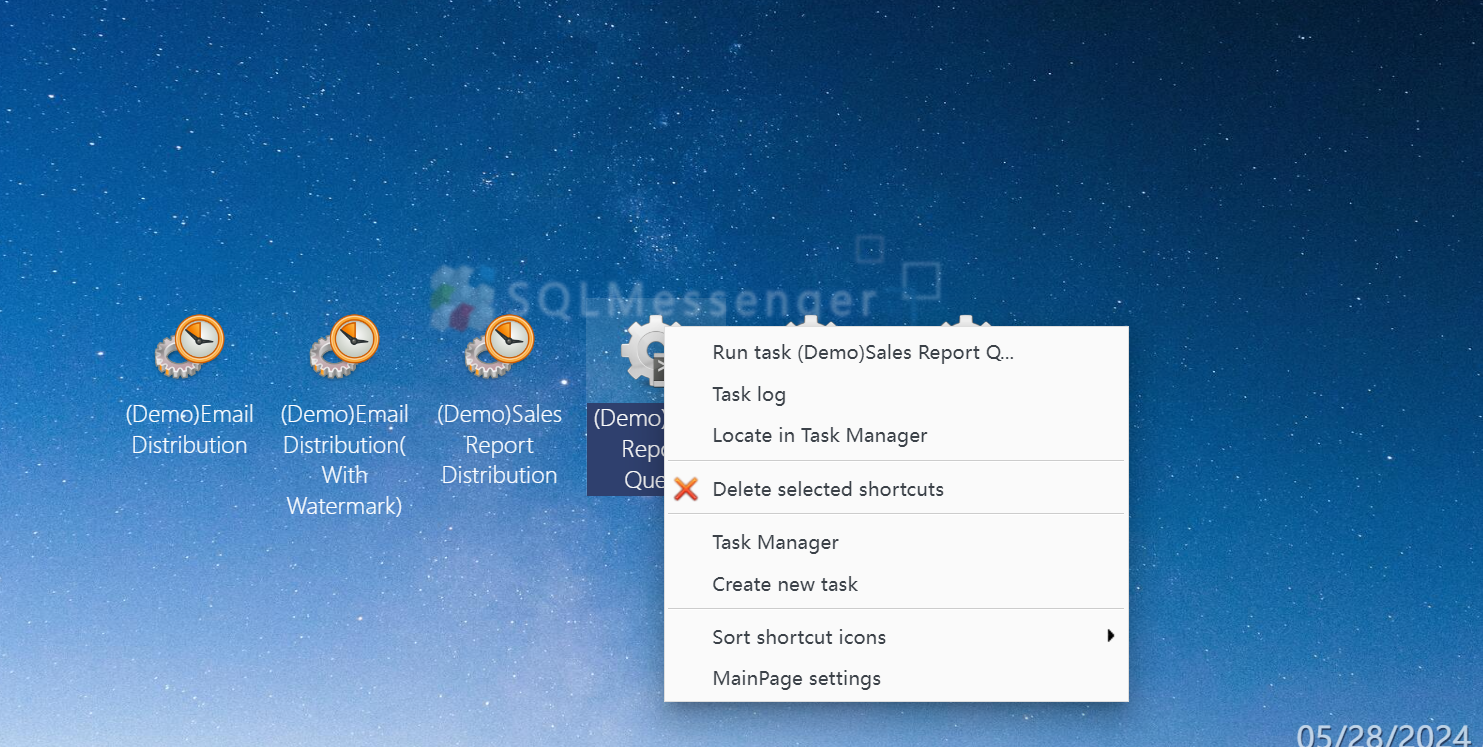1483x747 pixels.
Task: Click the red X delete icon in menu
Action: point(686,489)
